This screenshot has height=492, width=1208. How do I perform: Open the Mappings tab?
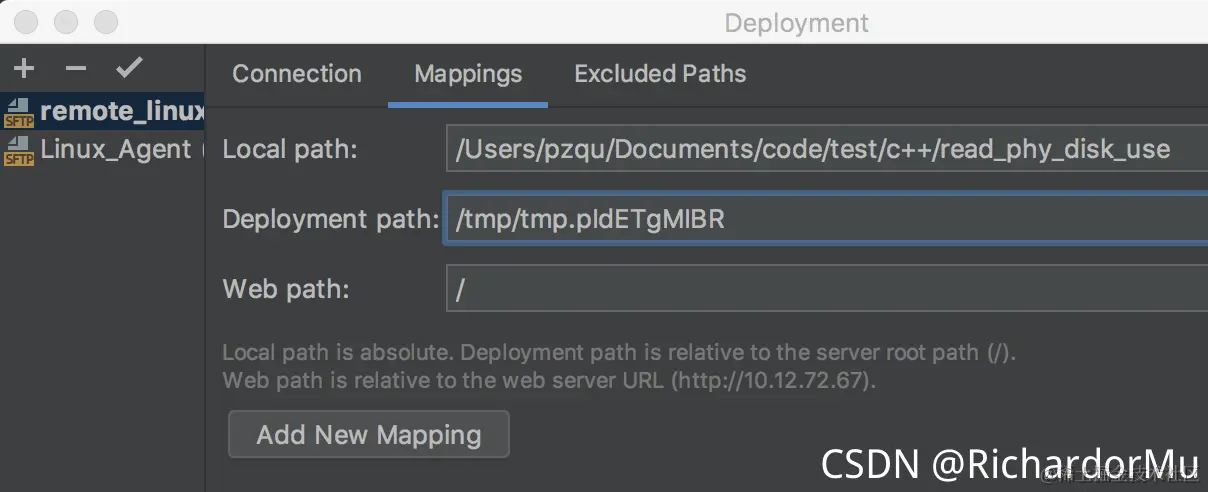pyautogui.click(x=468, y=74)
